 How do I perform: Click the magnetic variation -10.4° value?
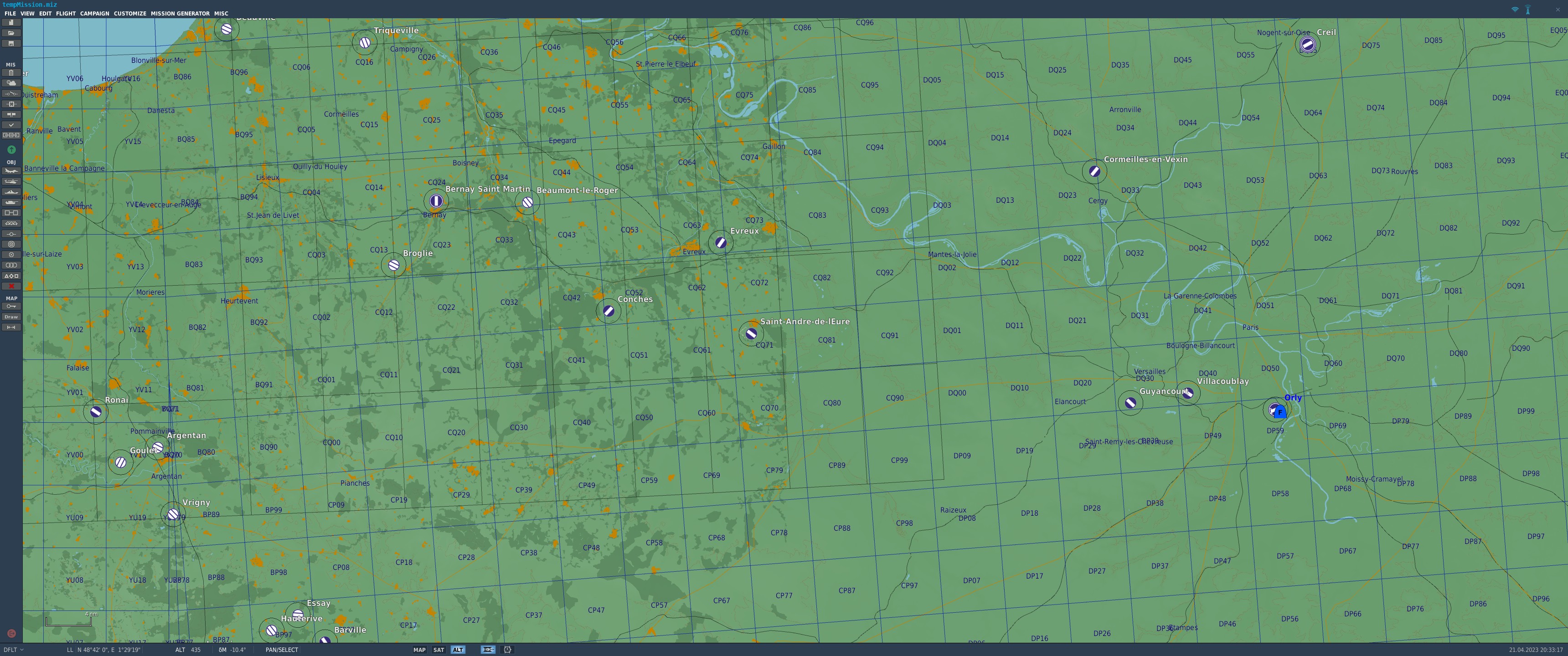click(x=238, y=650)
